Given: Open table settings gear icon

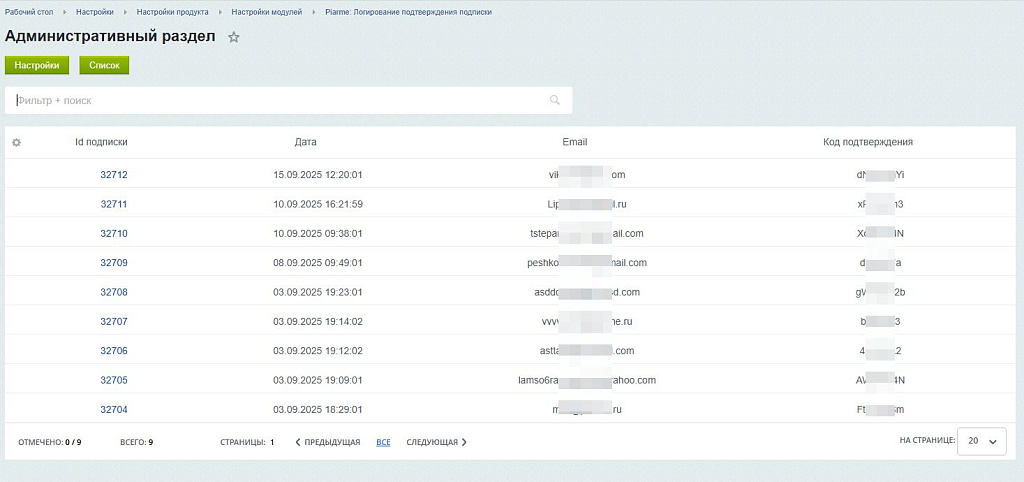Looking at the screenshot, I should click(x=16, y=142).
